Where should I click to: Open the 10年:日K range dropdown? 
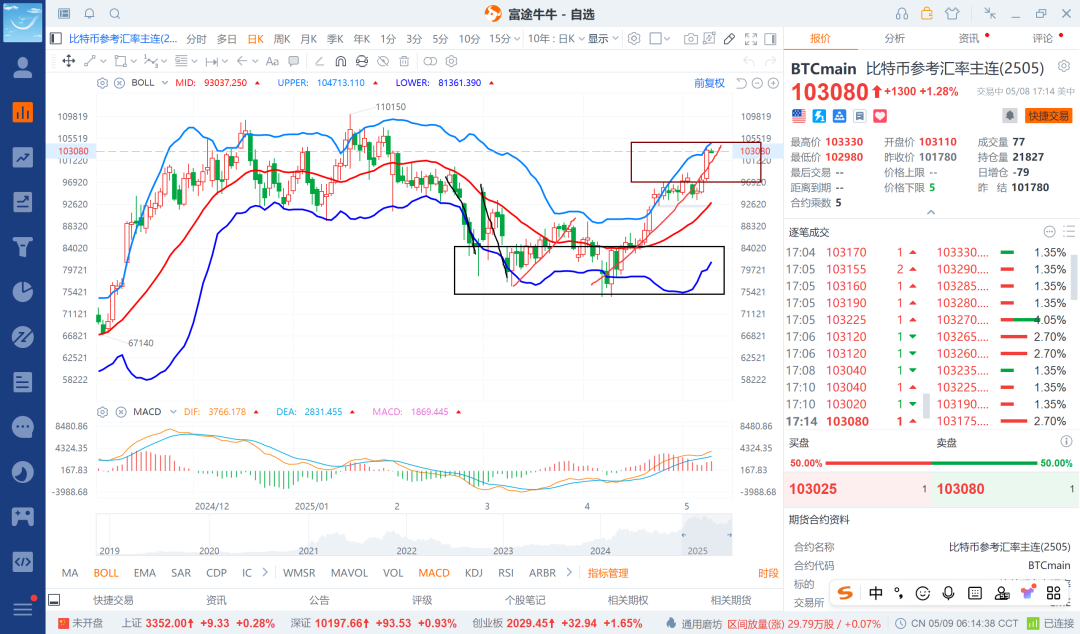(557, 39)
